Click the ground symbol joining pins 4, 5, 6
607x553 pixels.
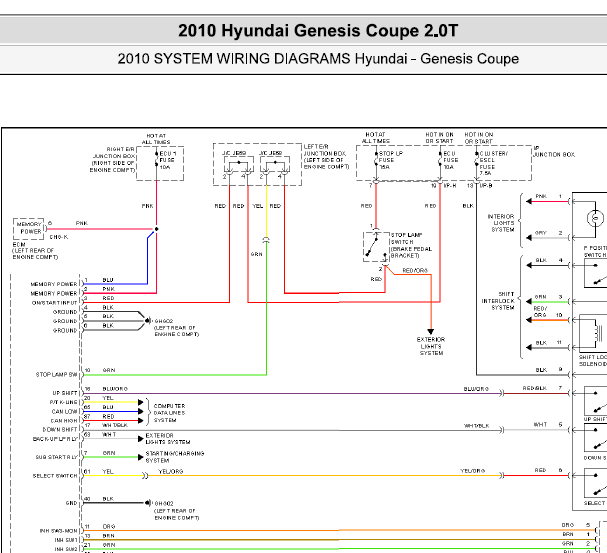[x=147, y=320]
